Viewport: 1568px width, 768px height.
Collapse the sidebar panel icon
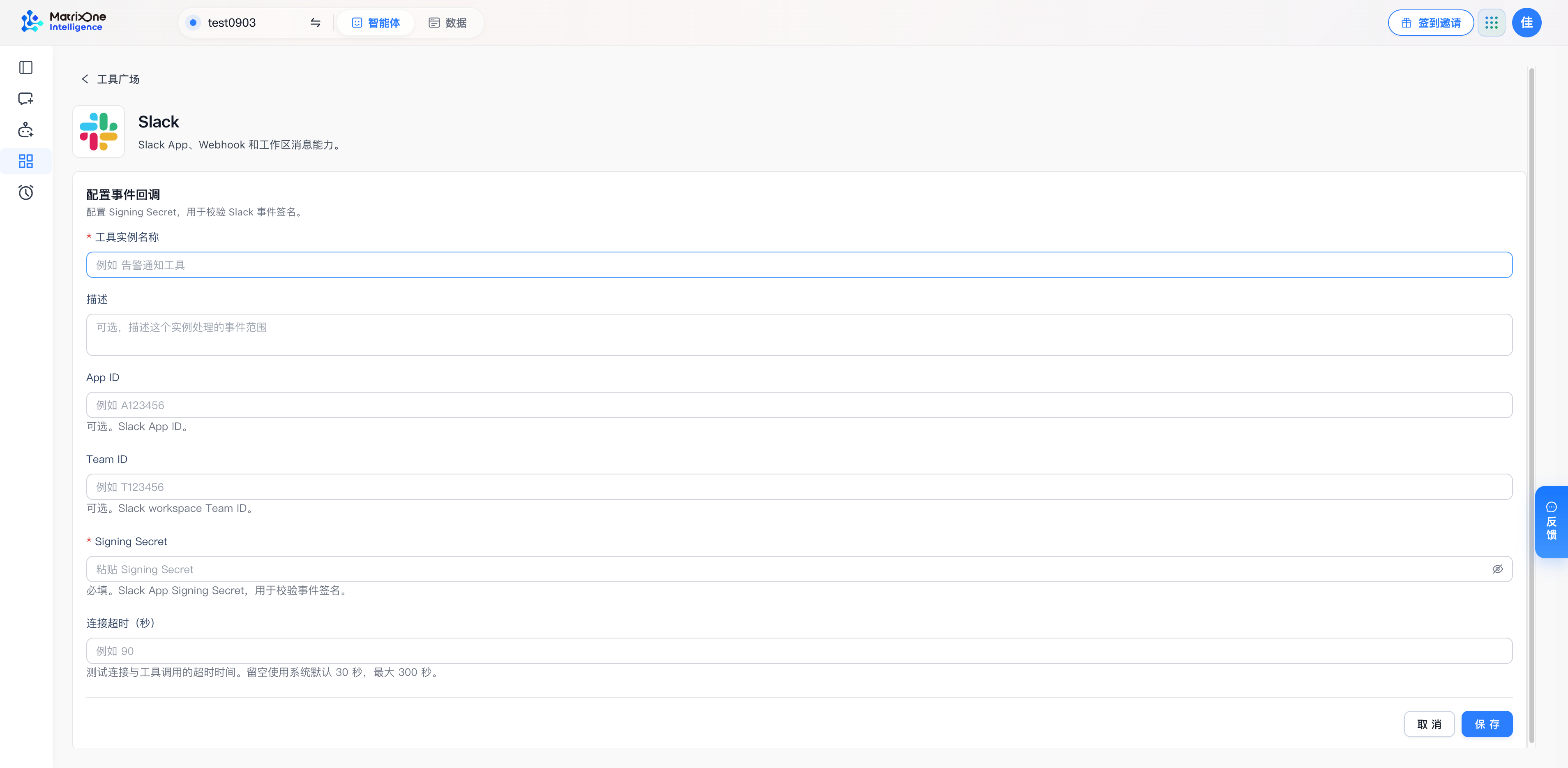tap(25, 67)
